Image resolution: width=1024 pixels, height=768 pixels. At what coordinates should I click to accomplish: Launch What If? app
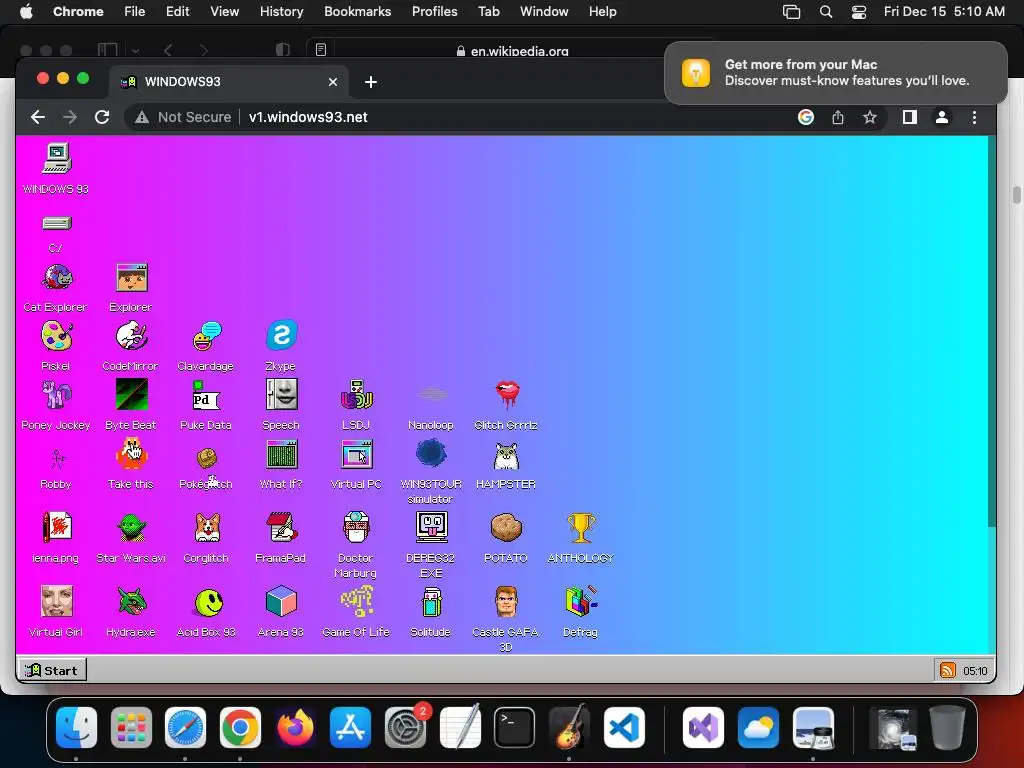281,455
